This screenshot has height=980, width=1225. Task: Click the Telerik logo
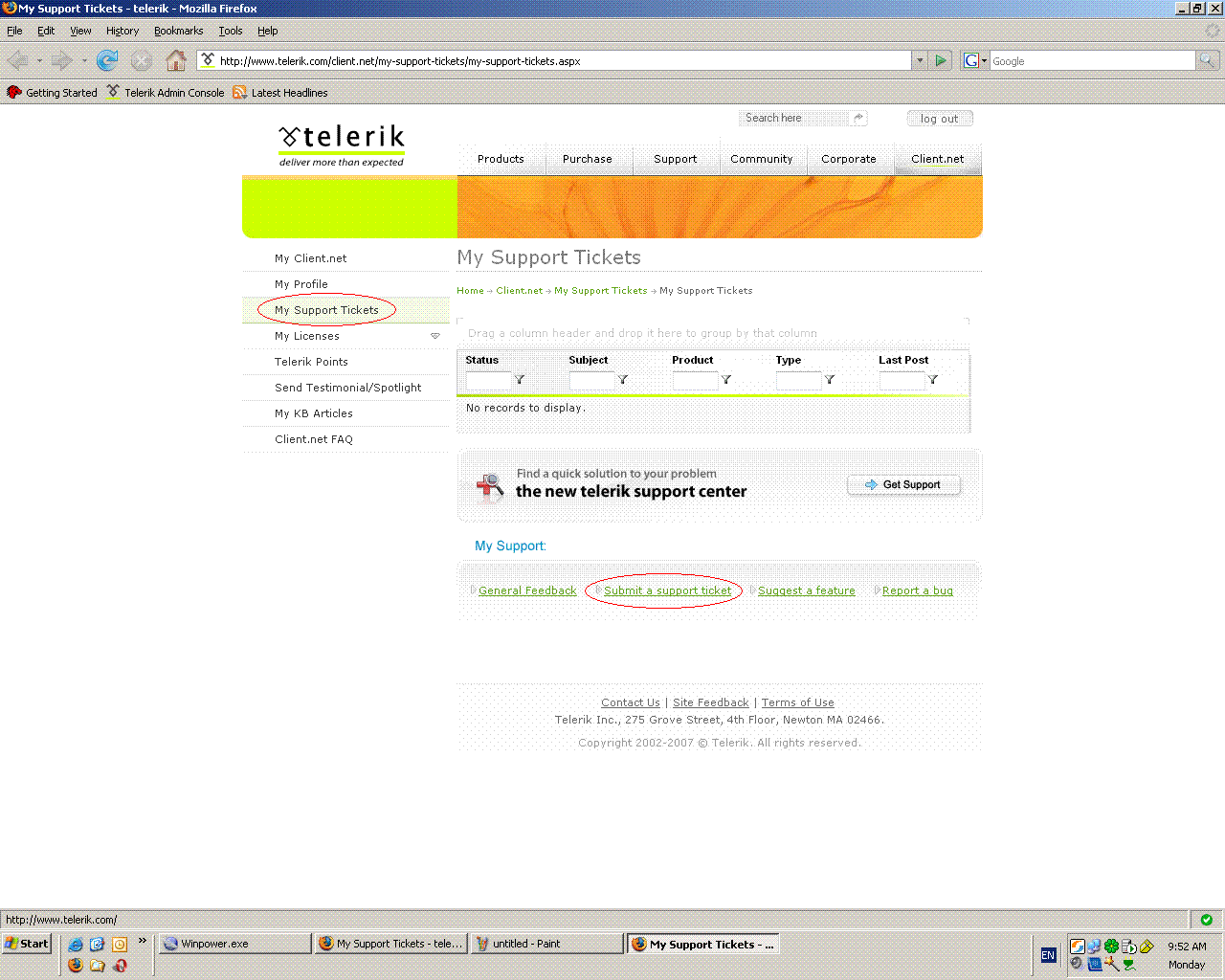(x=342, y=145)
